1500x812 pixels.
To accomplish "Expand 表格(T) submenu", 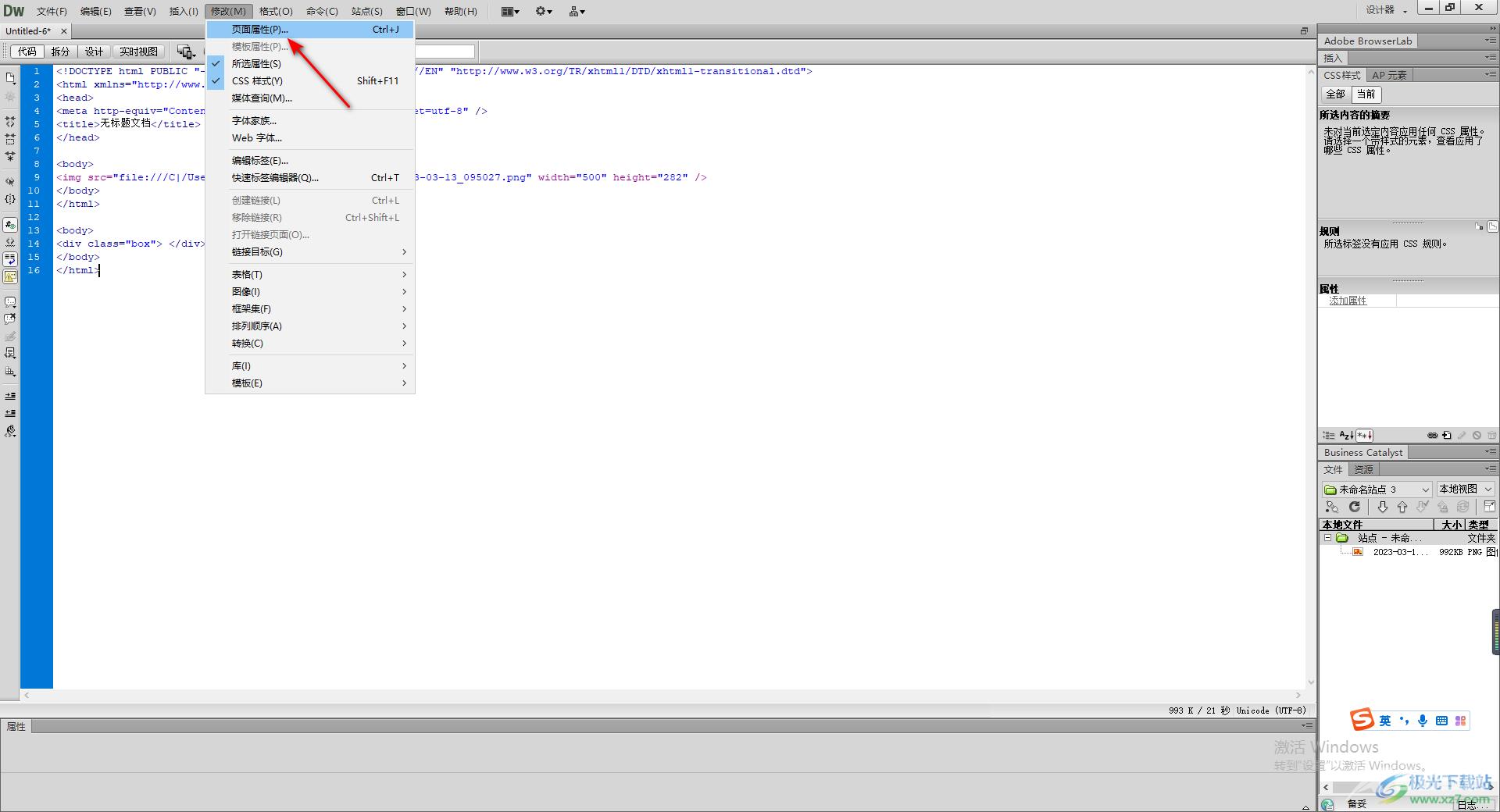I will [310, 275].
